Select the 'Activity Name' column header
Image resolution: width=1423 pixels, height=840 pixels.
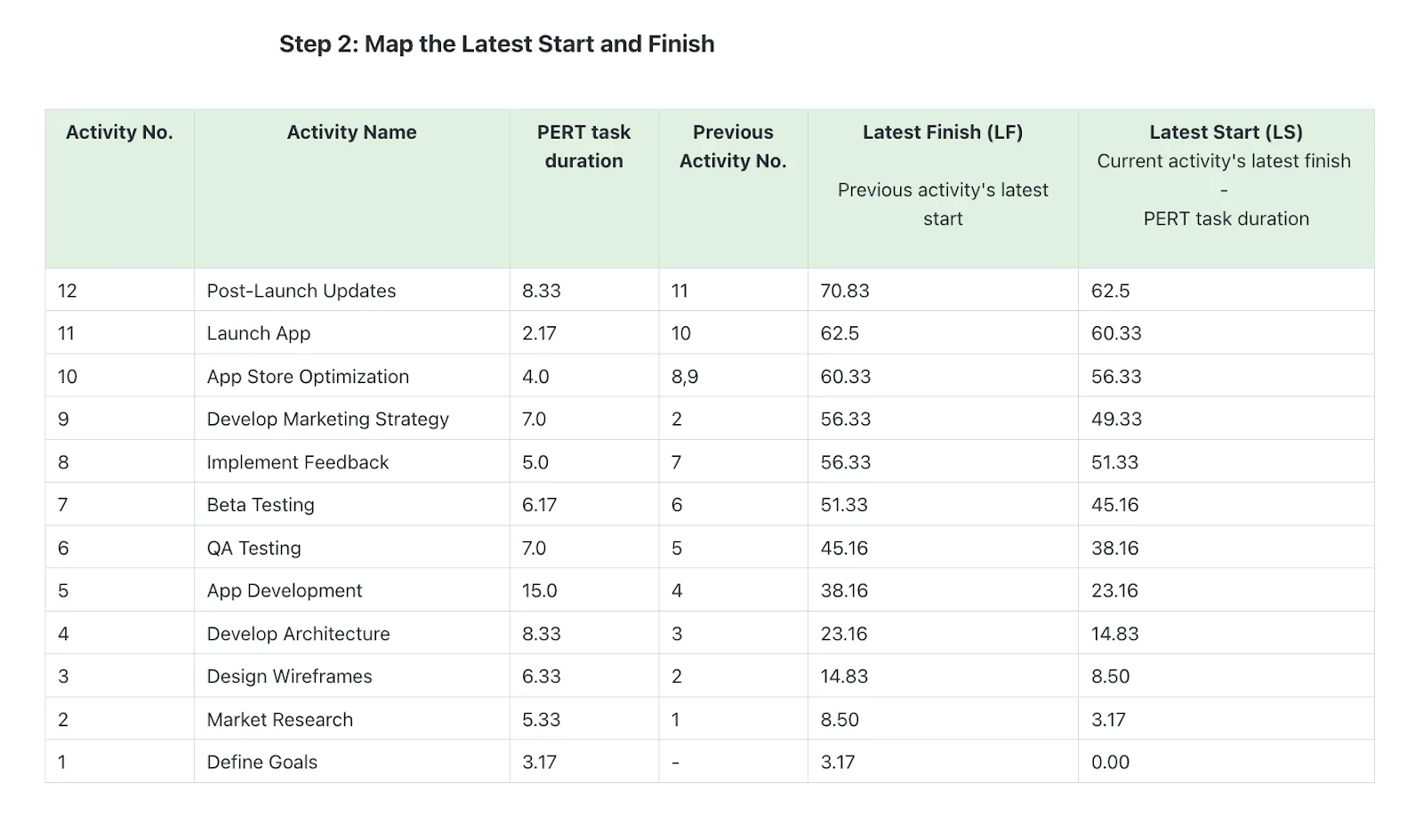click(x=351, y=132)
